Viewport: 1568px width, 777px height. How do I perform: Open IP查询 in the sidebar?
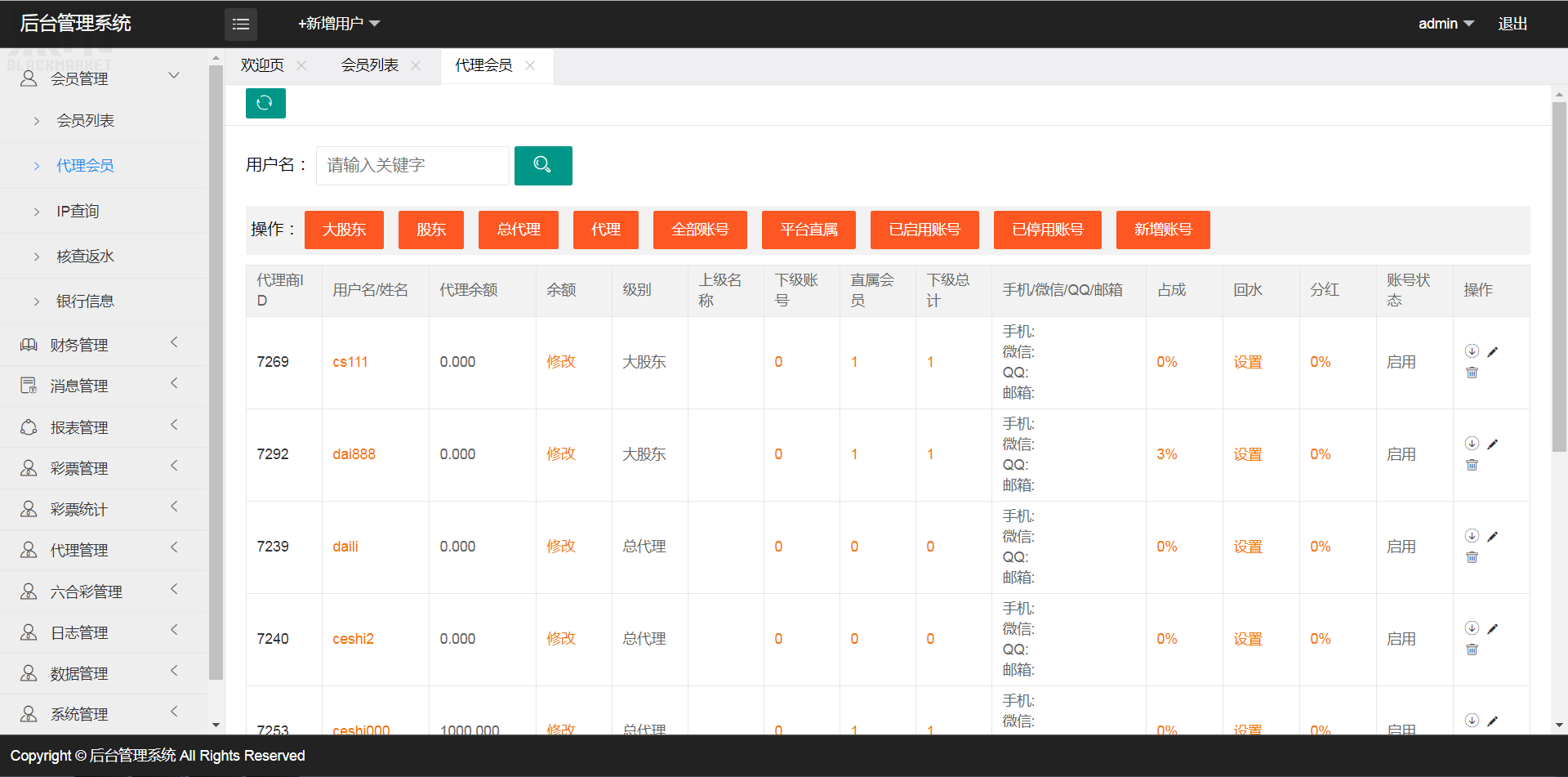(x=78, y=212)
